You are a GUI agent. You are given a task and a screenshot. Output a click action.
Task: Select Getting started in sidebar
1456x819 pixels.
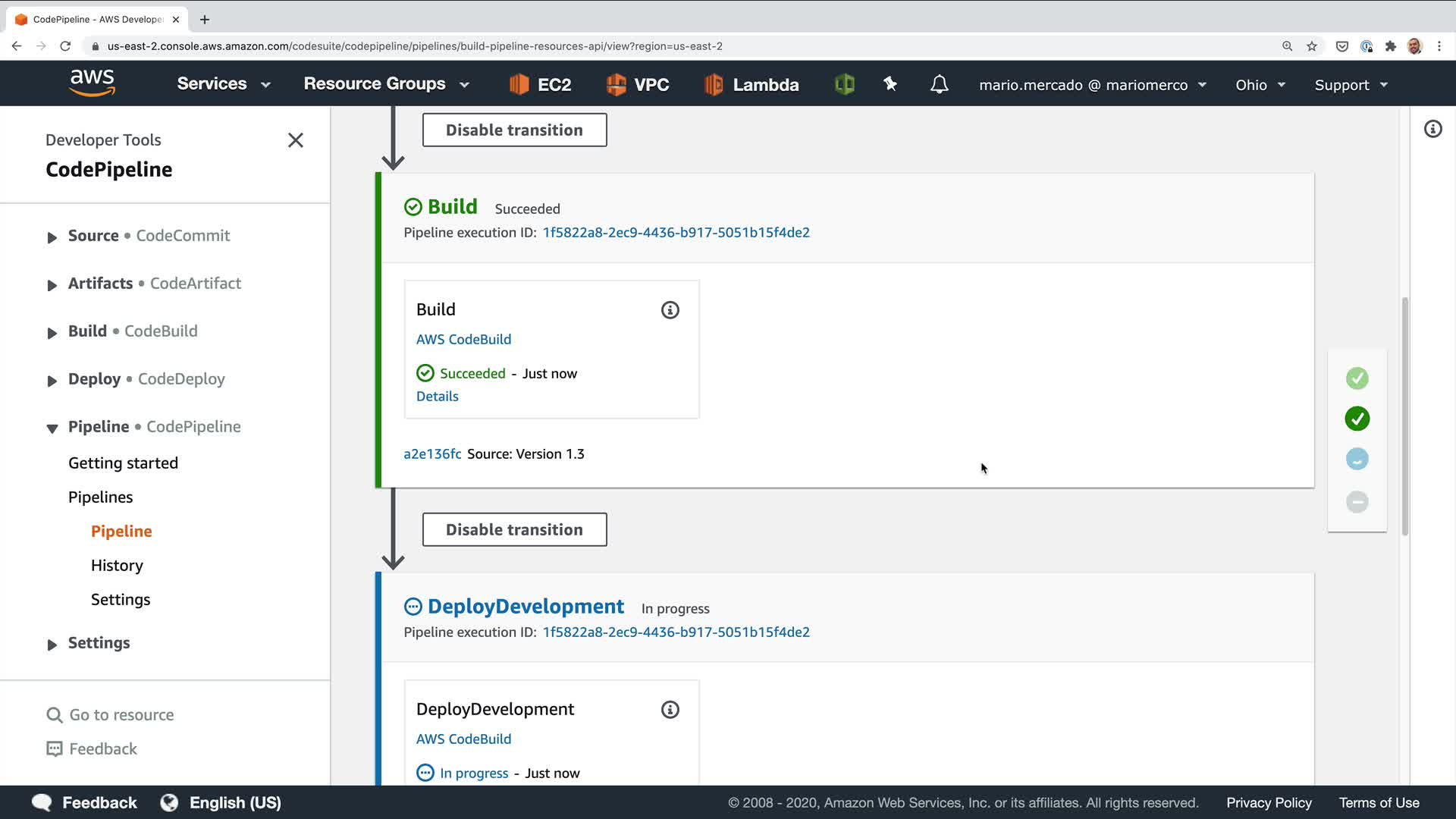(x=123, y=463)
